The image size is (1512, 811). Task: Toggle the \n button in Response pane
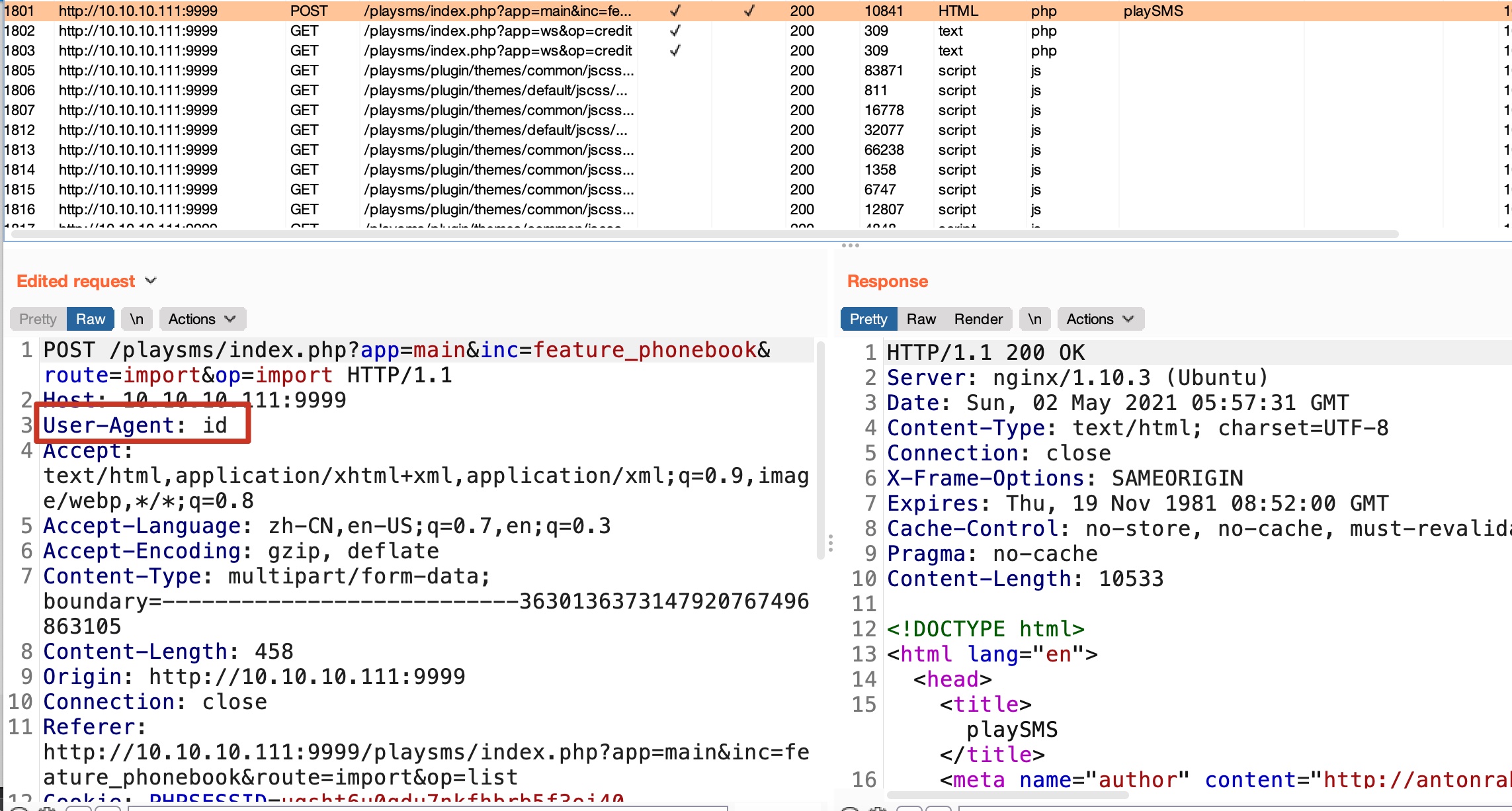tap(1034, 319)
